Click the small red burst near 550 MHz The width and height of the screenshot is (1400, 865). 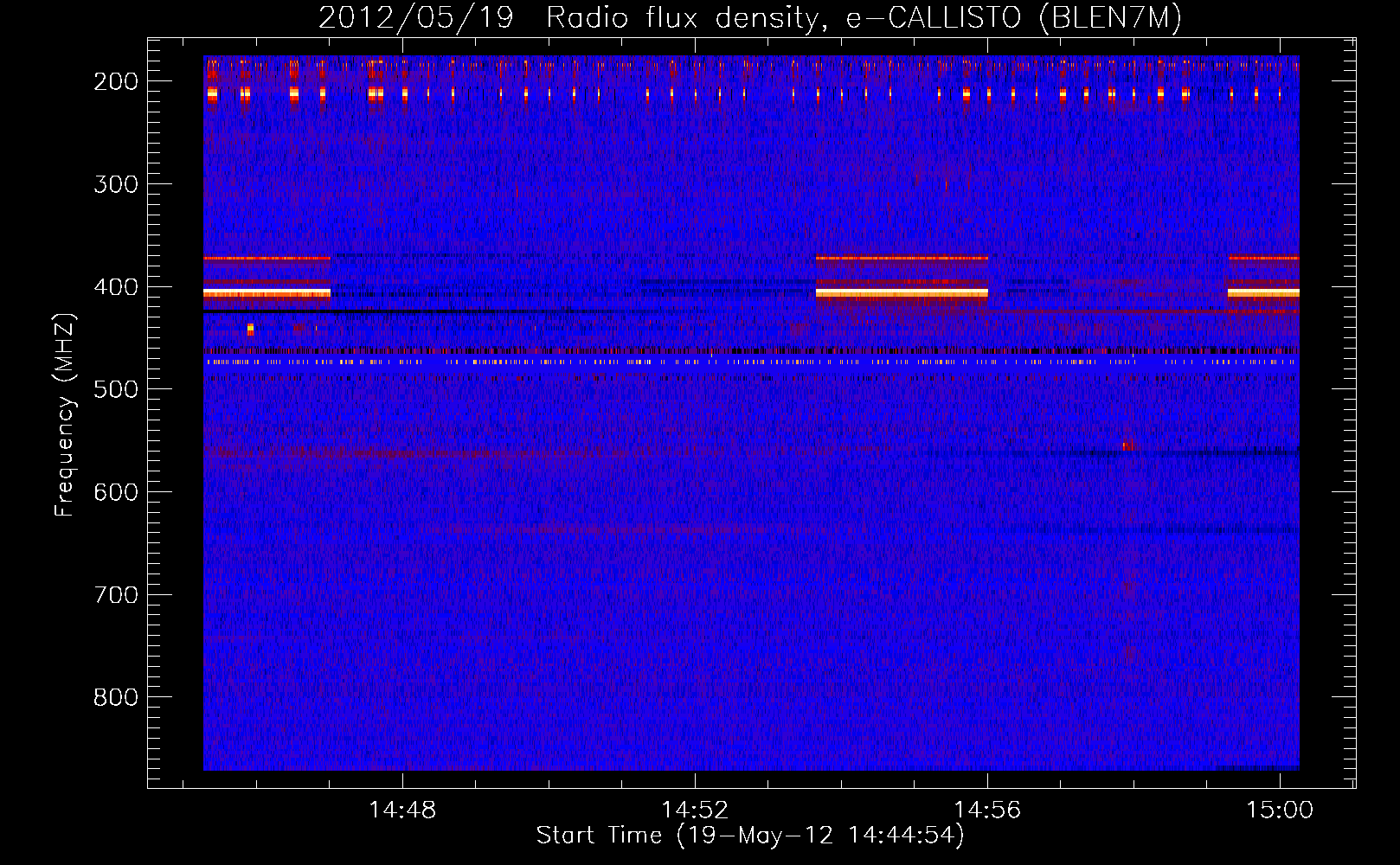(x=1127, y=446)
